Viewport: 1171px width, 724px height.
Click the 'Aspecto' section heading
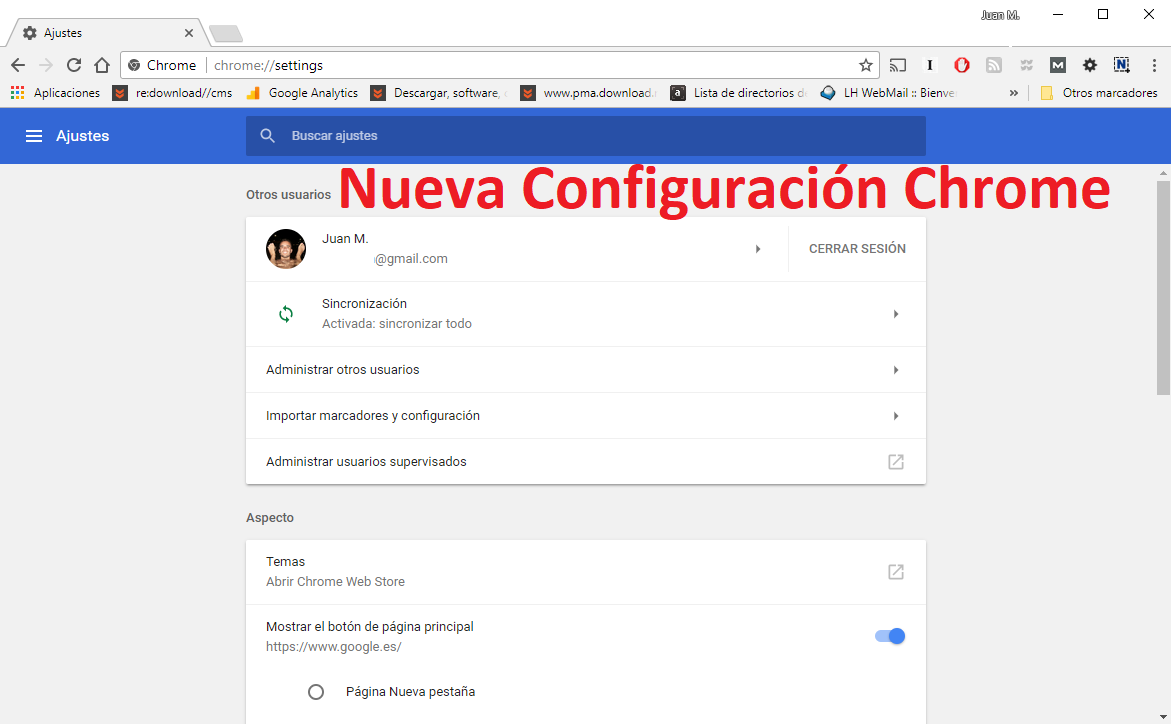coord(270,518)
